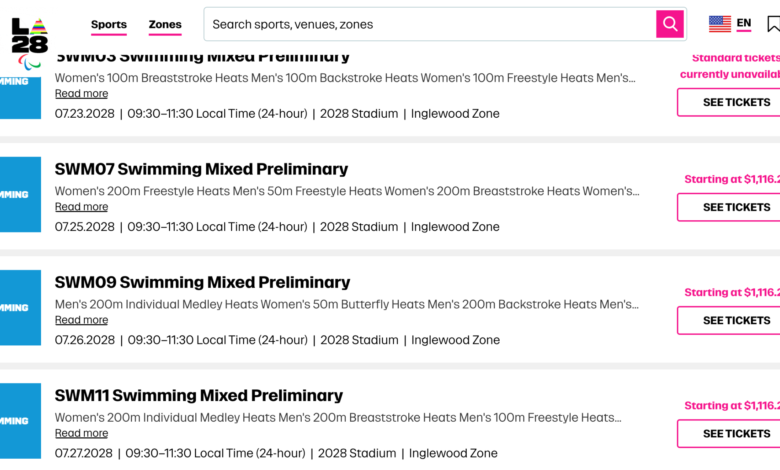Expand Read more for SWM03 session
Image resolution: width=780 pixels, height=470 pixels.
click(81, 94)
